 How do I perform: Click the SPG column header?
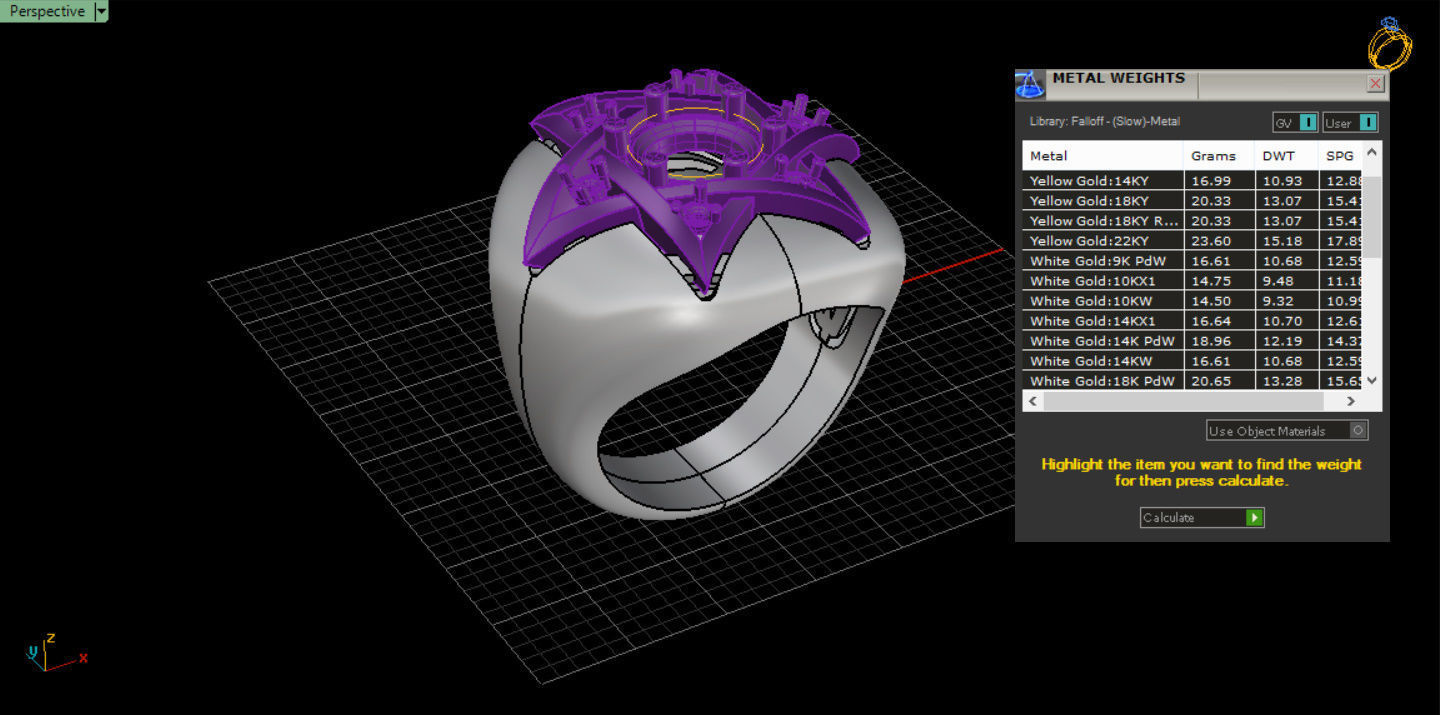(1340, 156)
